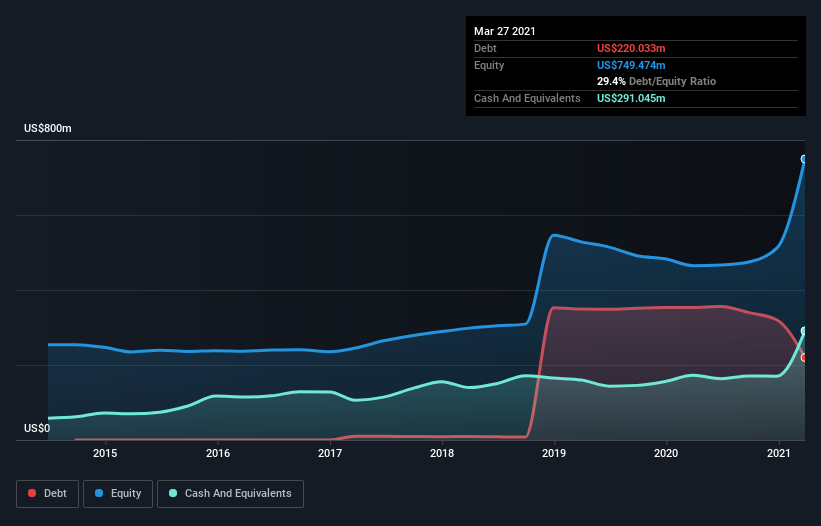The width and height of the screenshot is (821, 526).
Task: Click the US$291.045m cash value
Action: point(631,98)
